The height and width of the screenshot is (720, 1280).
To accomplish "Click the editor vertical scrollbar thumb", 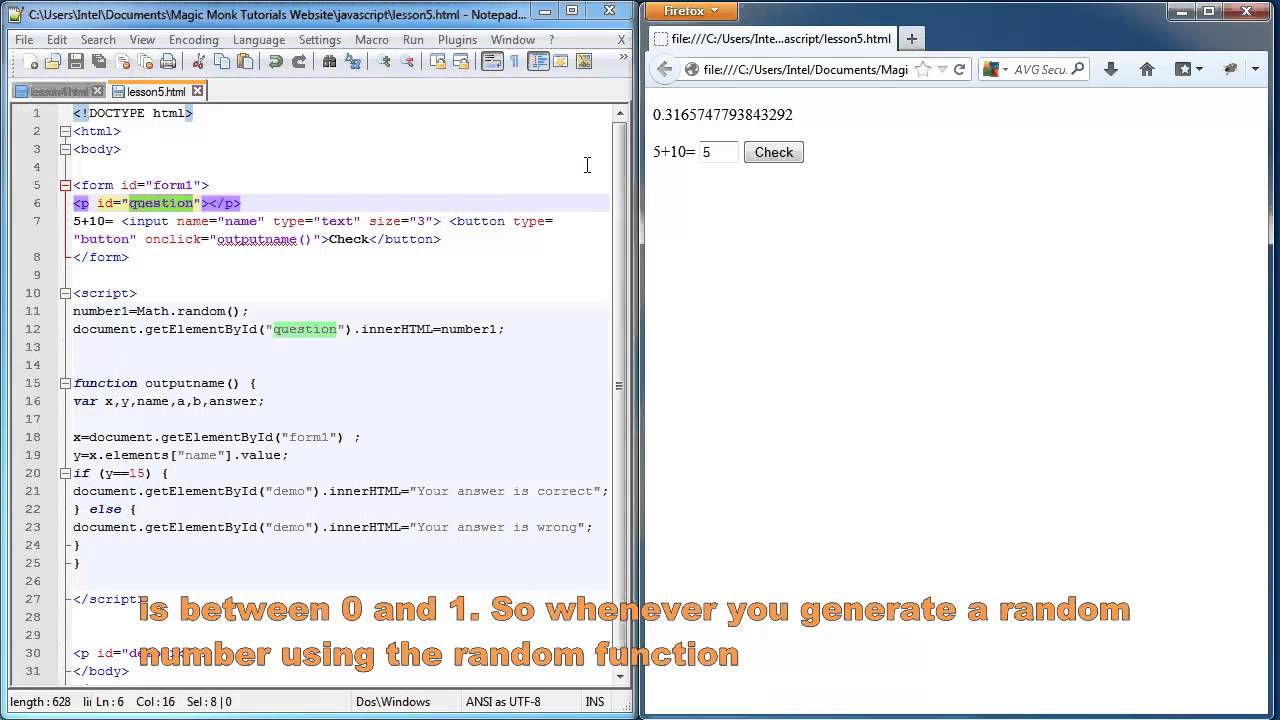I will (x=619, y=386).
